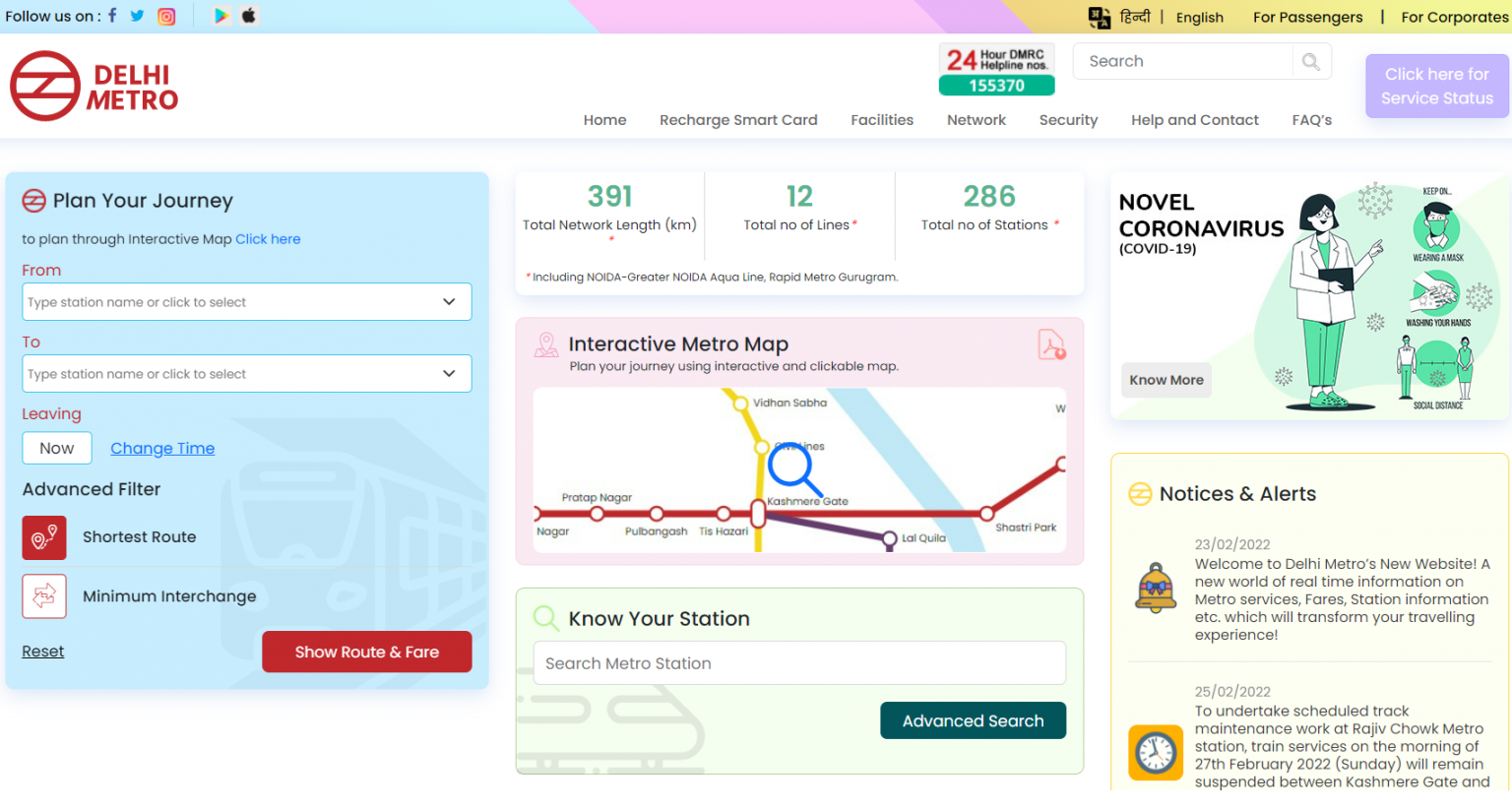The height and width of the screenshot is (809, 1512).
Task: Open the Google Play app icon
Action: pyautogui.click(x=220, y=16)
